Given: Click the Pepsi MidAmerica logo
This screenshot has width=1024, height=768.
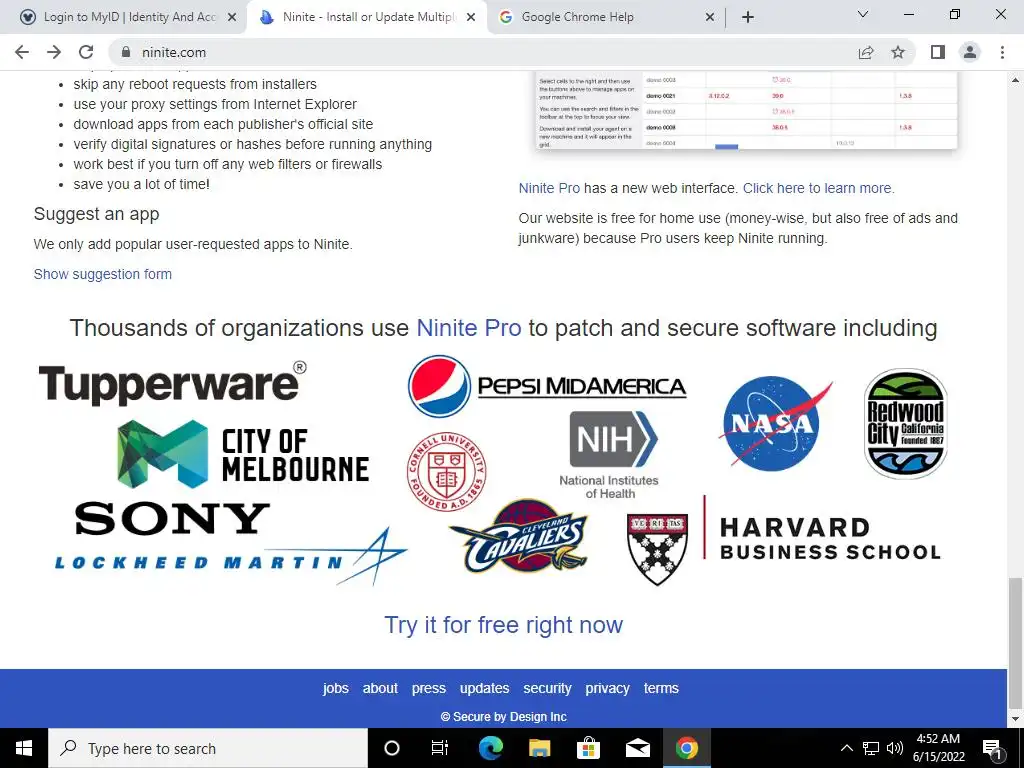Looking at the screenshot, I should (x=547, y=386).
